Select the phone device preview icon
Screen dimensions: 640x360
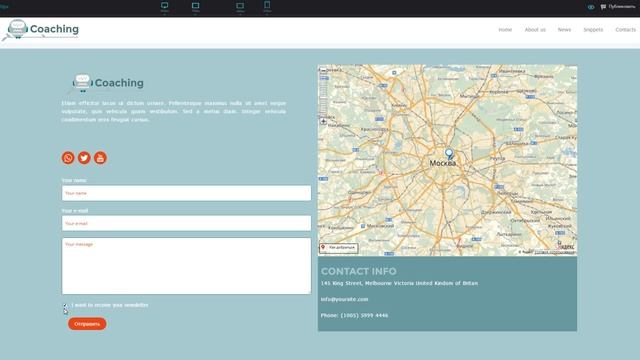tap(267, 5)
